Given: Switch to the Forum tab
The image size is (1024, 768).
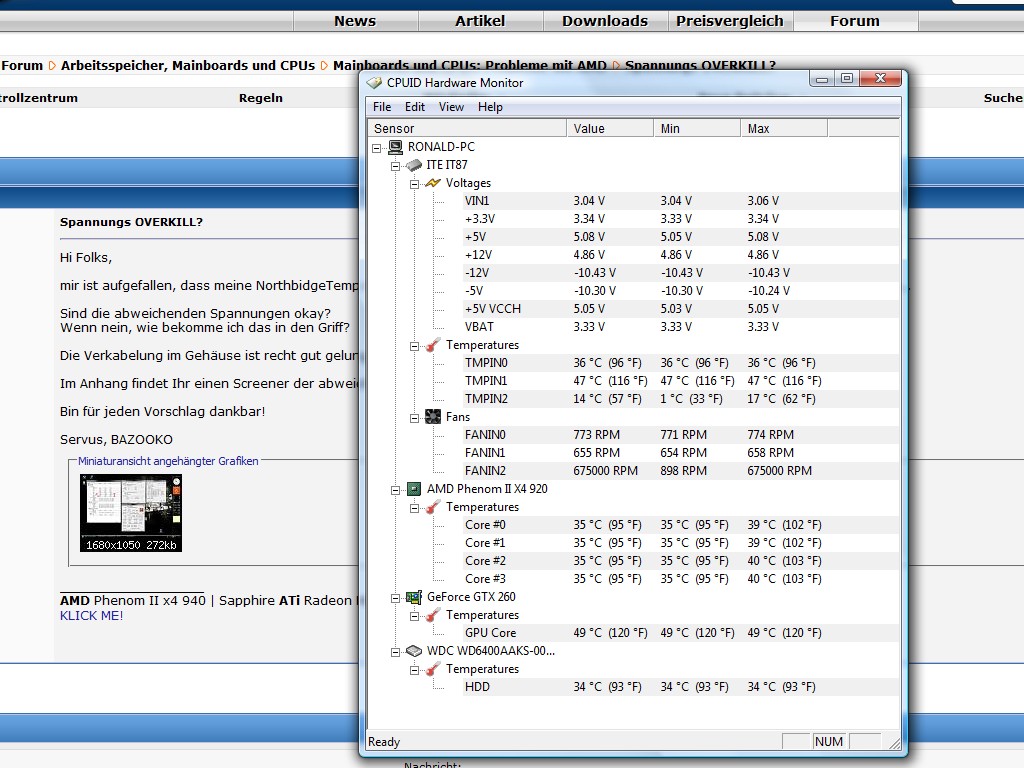Looking at the screenshot, I should (x=855, y=21).
